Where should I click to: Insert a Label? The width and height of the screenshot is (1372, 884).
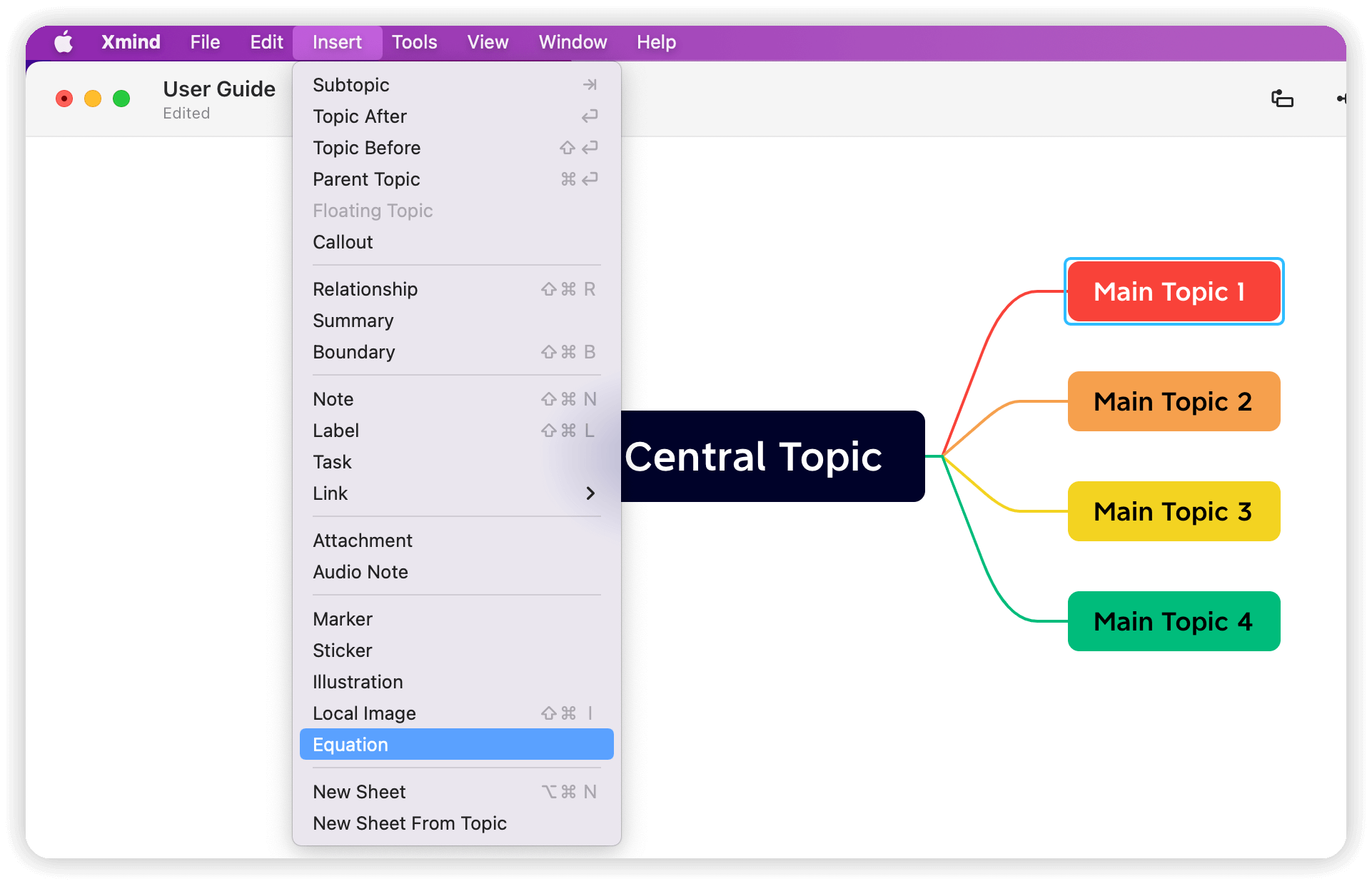coord(456,431)
